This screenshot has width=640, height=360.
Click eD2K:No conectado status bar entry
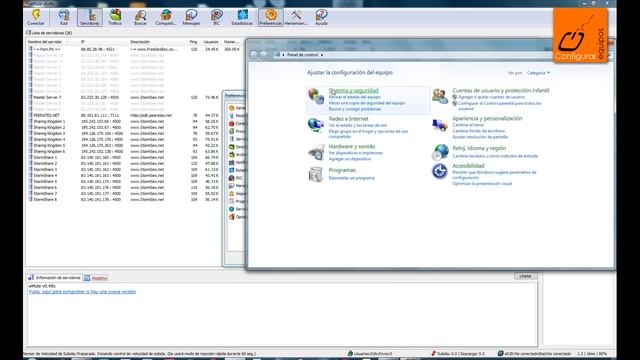coord(534,354)
